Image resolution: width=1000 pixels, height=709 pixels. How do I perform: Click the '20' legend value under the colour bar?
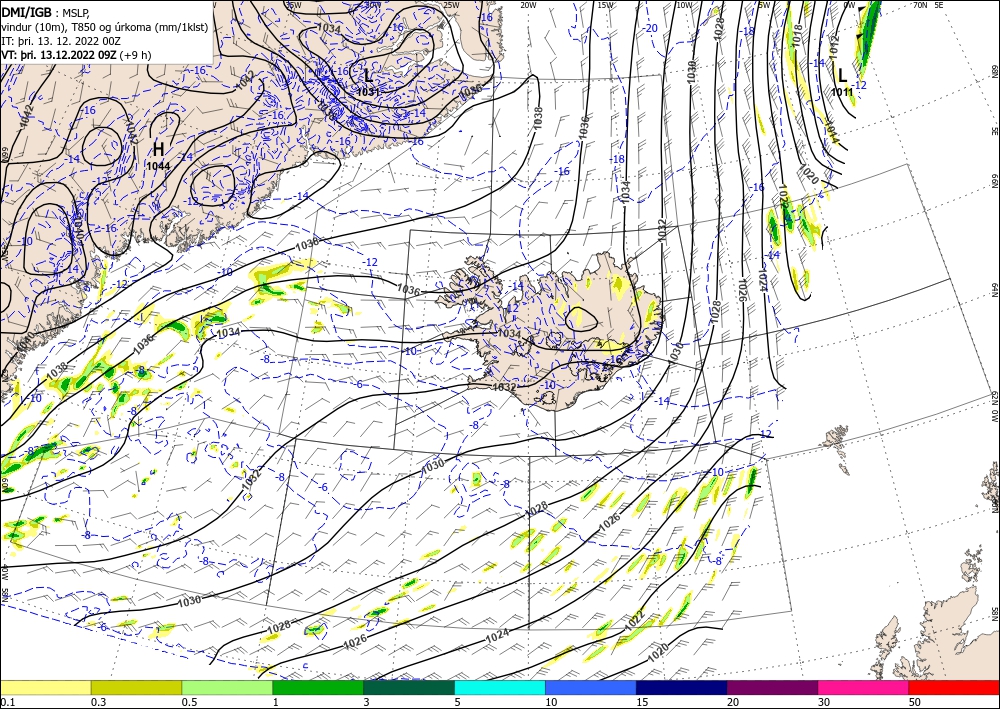pos(733,702)
